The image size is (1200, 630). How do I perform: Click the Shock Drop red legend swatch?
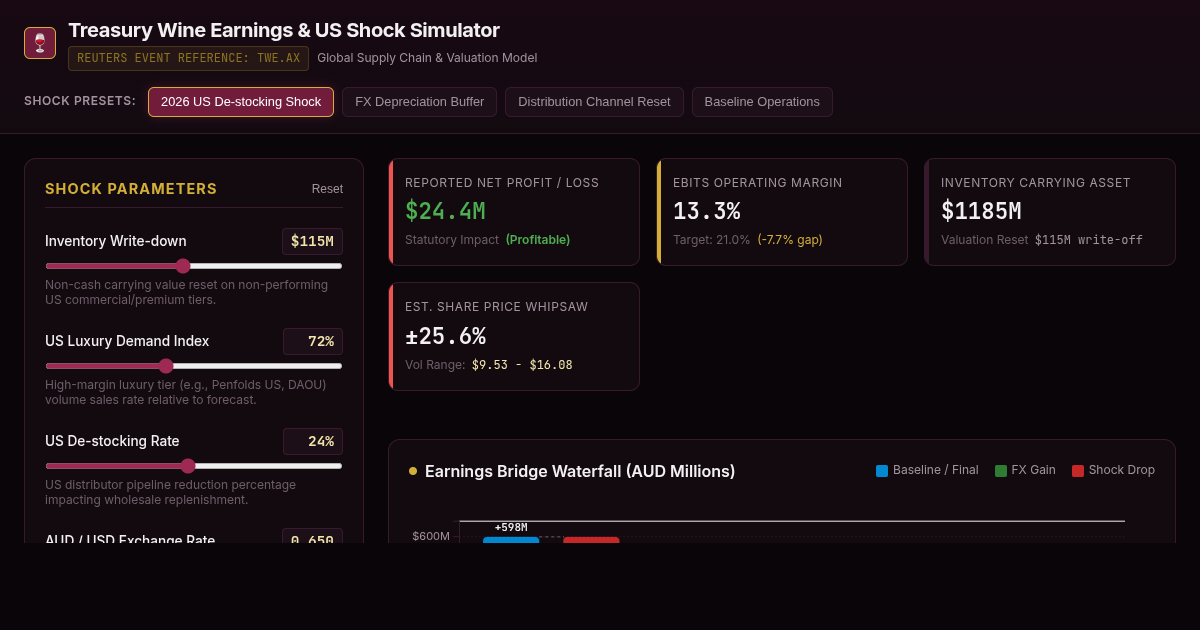point(1078,471)
